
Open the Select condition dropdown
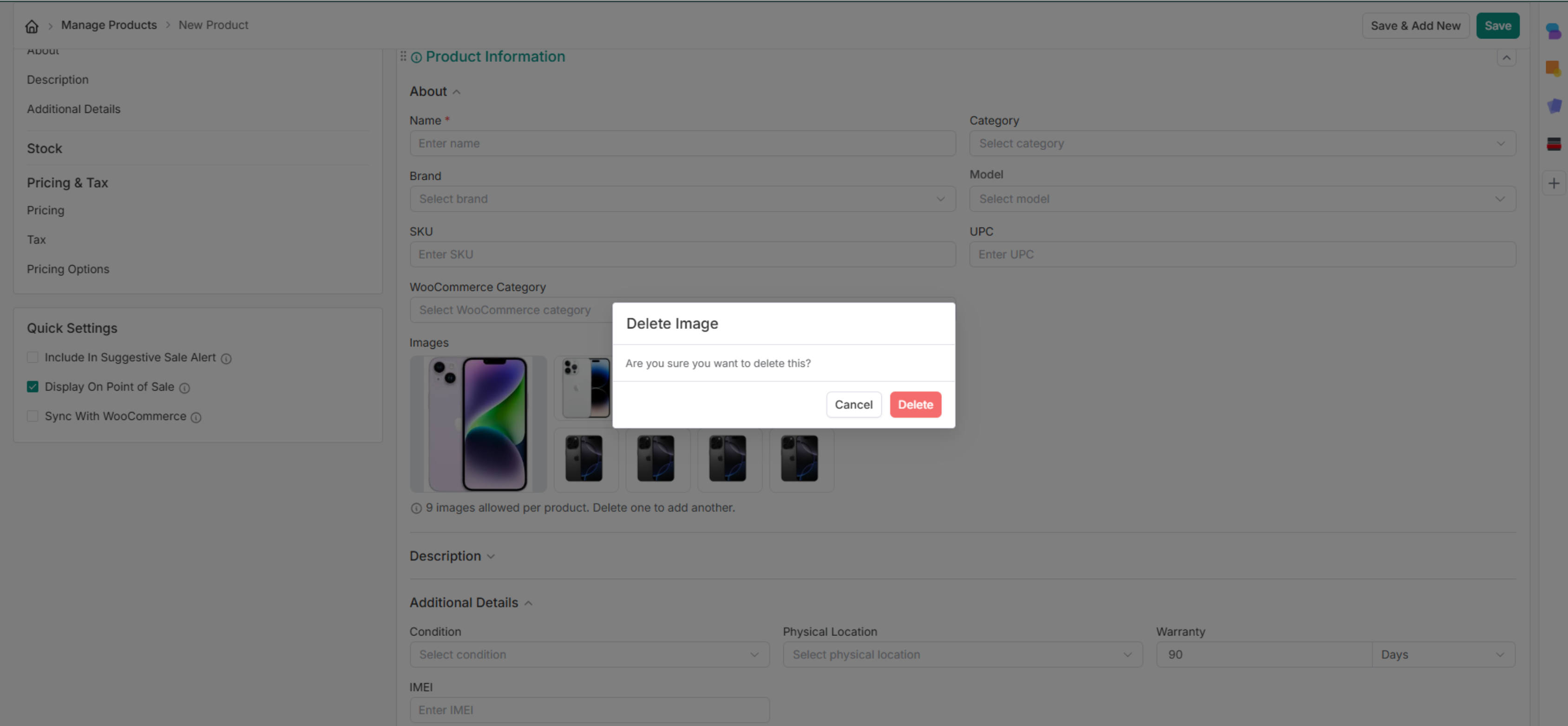coord(589,655)
